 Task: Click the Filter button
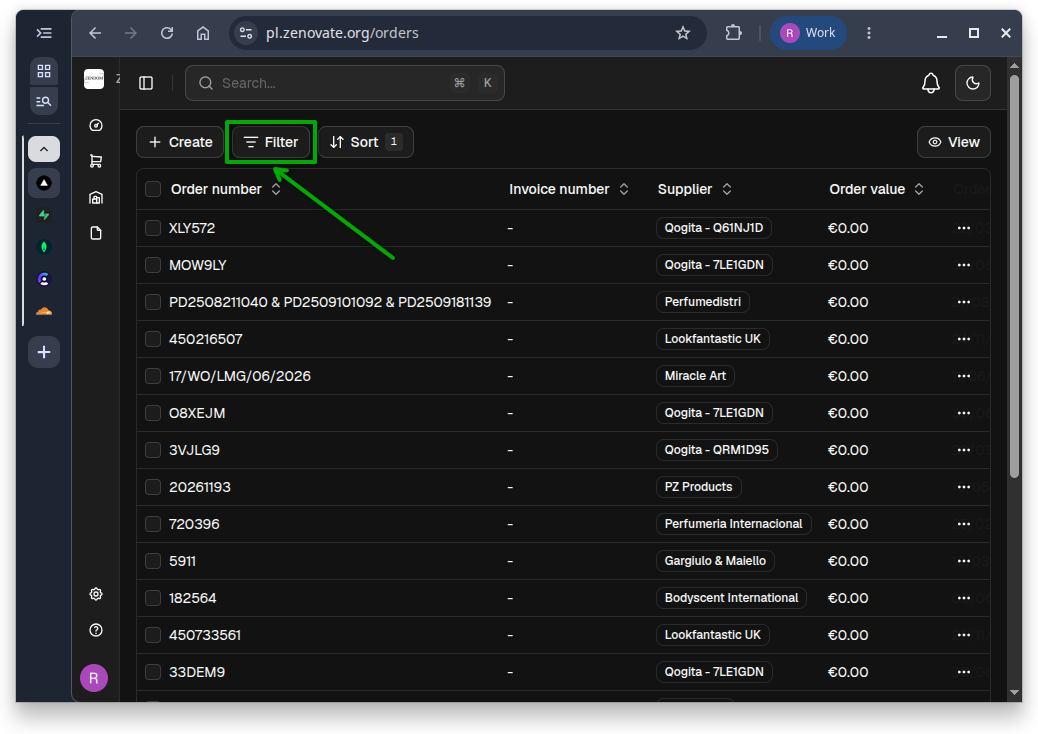pyautogui.click(x=271, y=142)
